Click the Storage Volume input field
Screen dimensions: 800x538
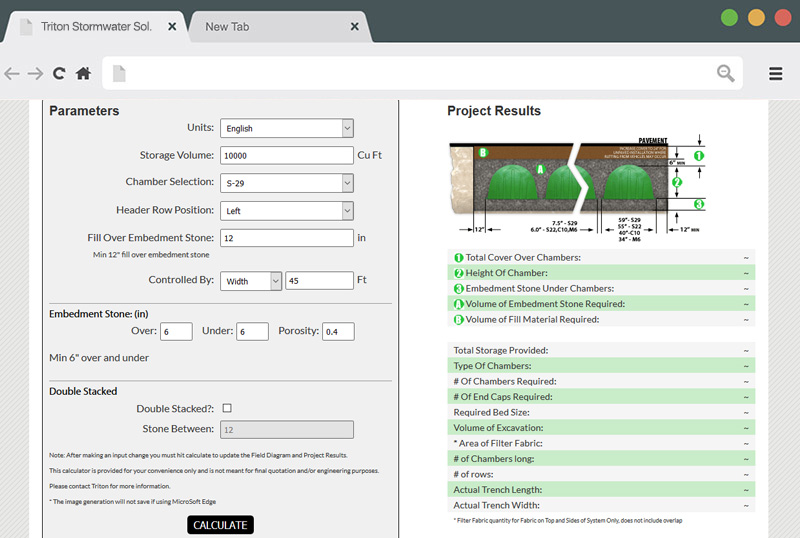[286, 156]
